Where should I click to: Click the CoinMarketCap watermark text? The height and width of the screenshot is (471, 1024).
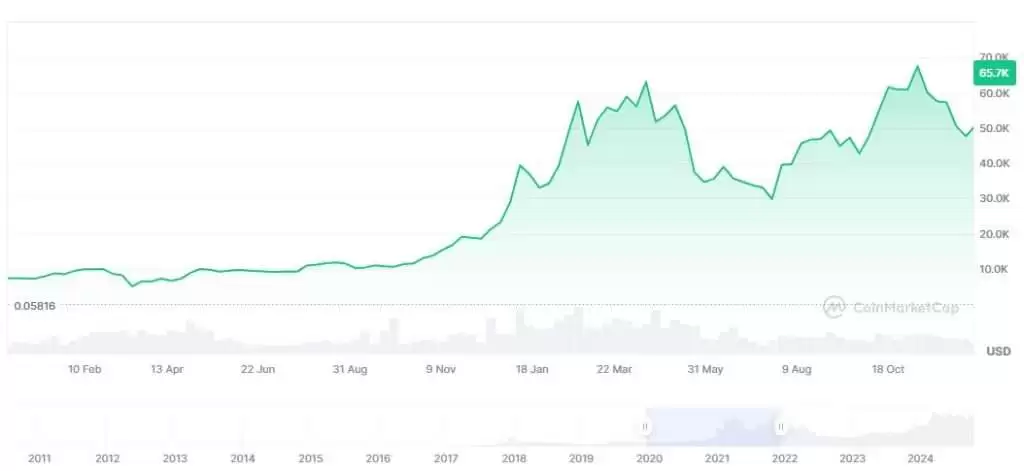tap(905, 308)
